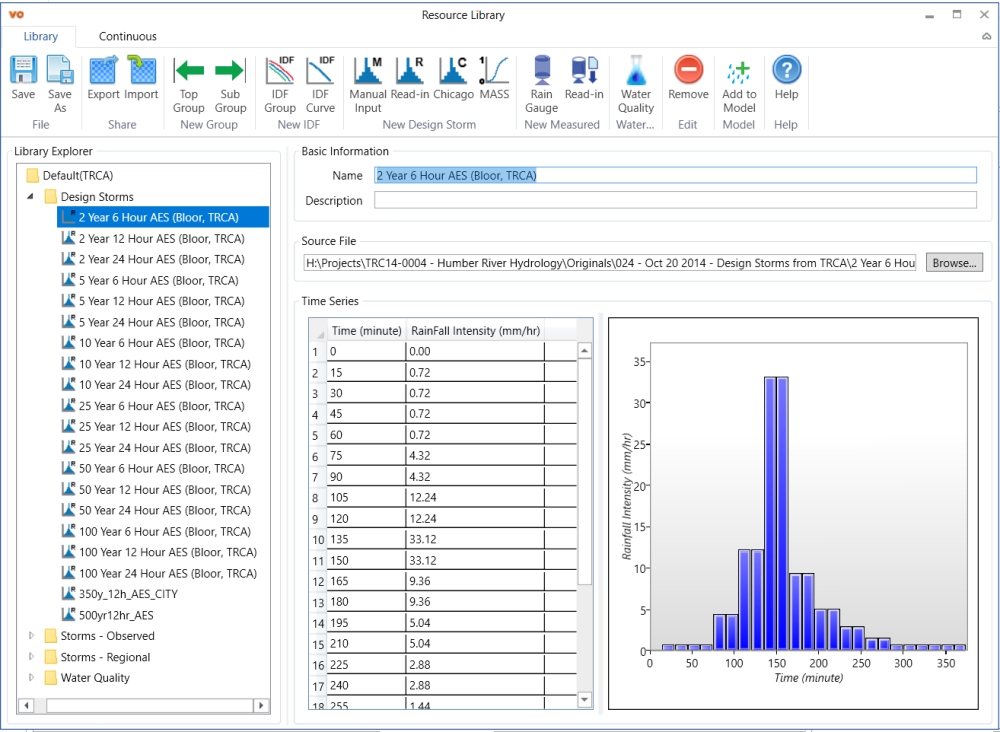Screen dimensions: 1000x732
Task: Select the Chicago design storm tool
Action: click(453, 78)
